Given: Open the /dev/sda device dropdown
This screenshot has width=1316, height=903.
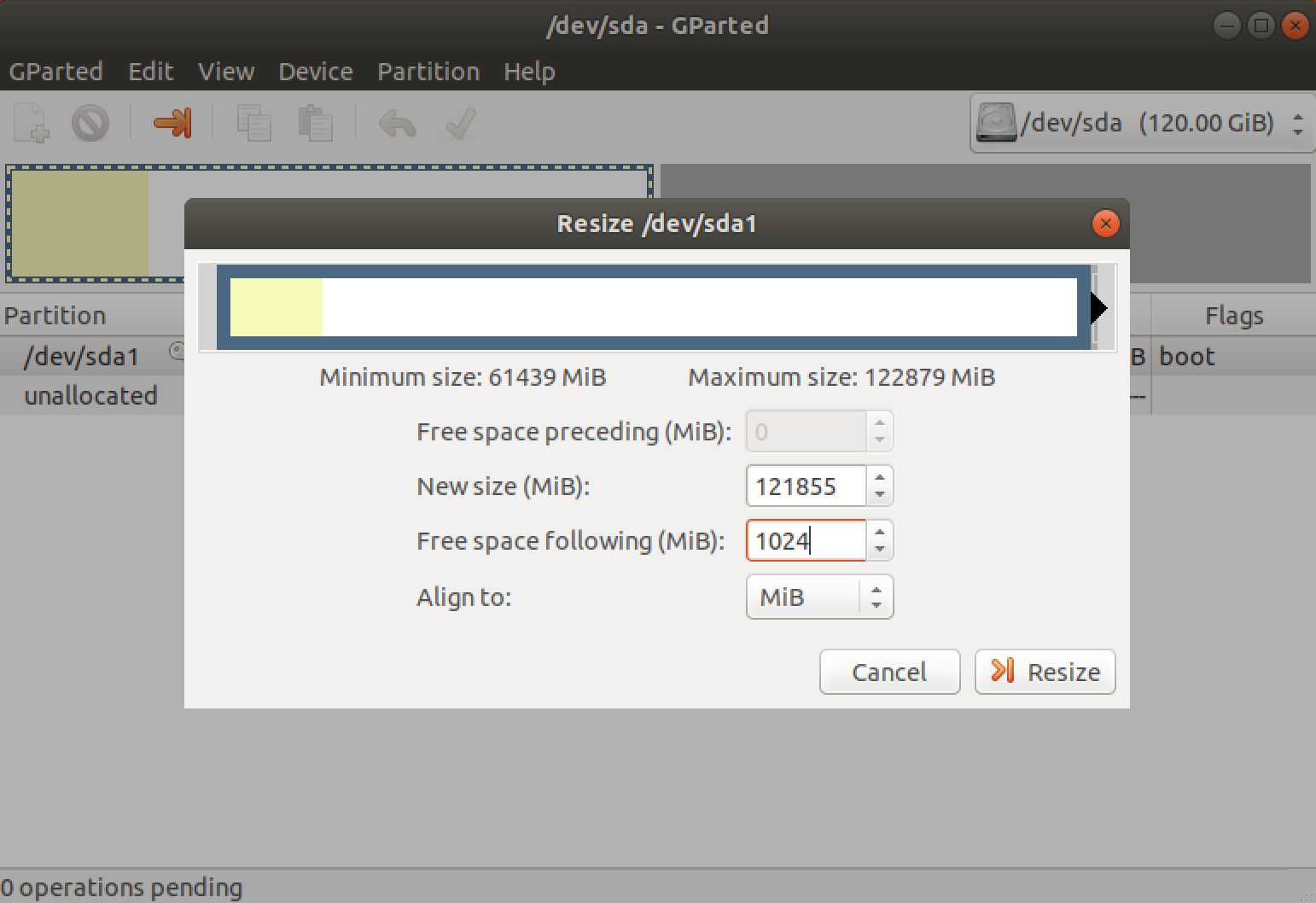Looking at the screenshot, I should (1143, 124).
